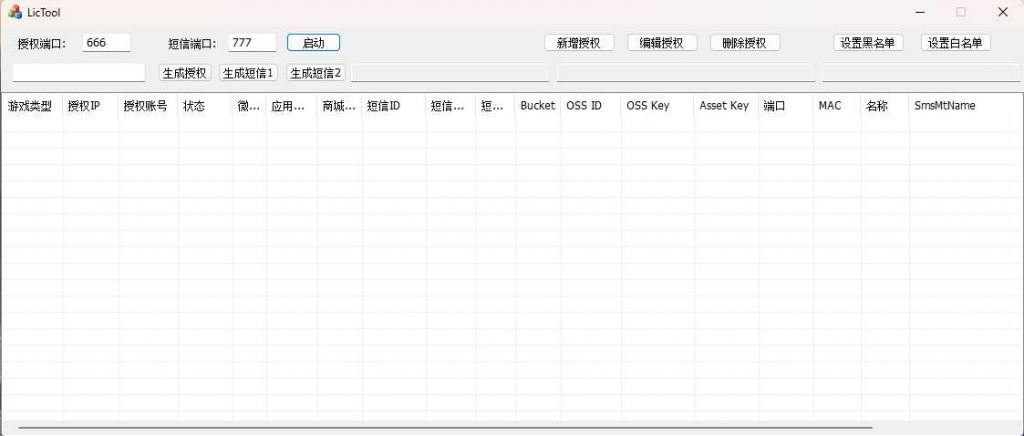Click the LicTool app icon in title bar
This screenshot has width=1024, height=436.
[x=15, y=12]
